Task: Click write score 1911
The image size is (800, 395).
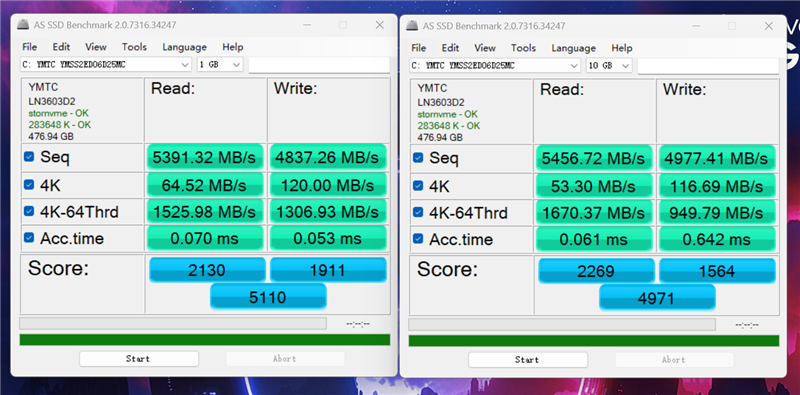Action: click(328, 269)
